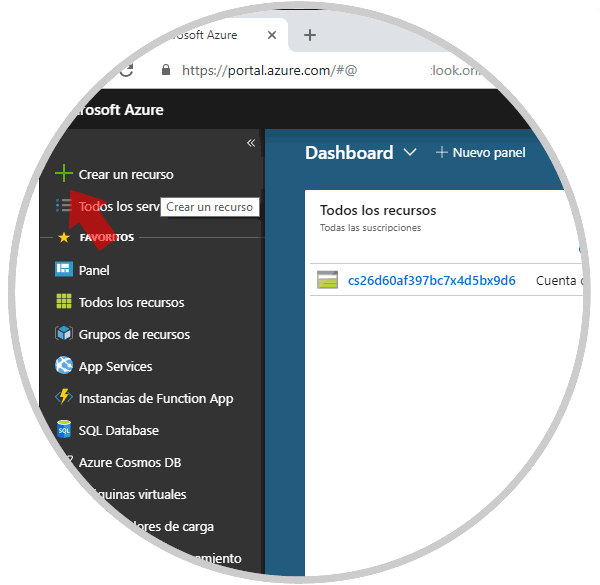Click the storage account resource icon
The image size is (600, 585).
coord(328,280)
